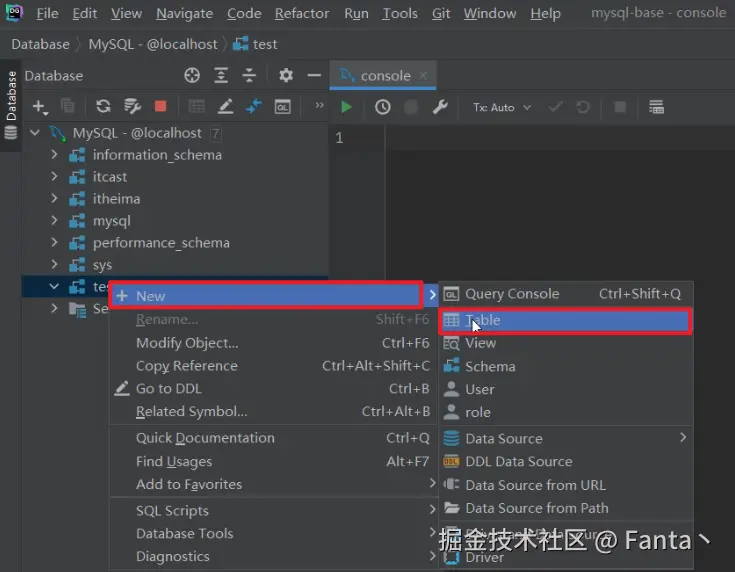
Task: Select DDL Data Source submenu item
Action: click(566, 462)
